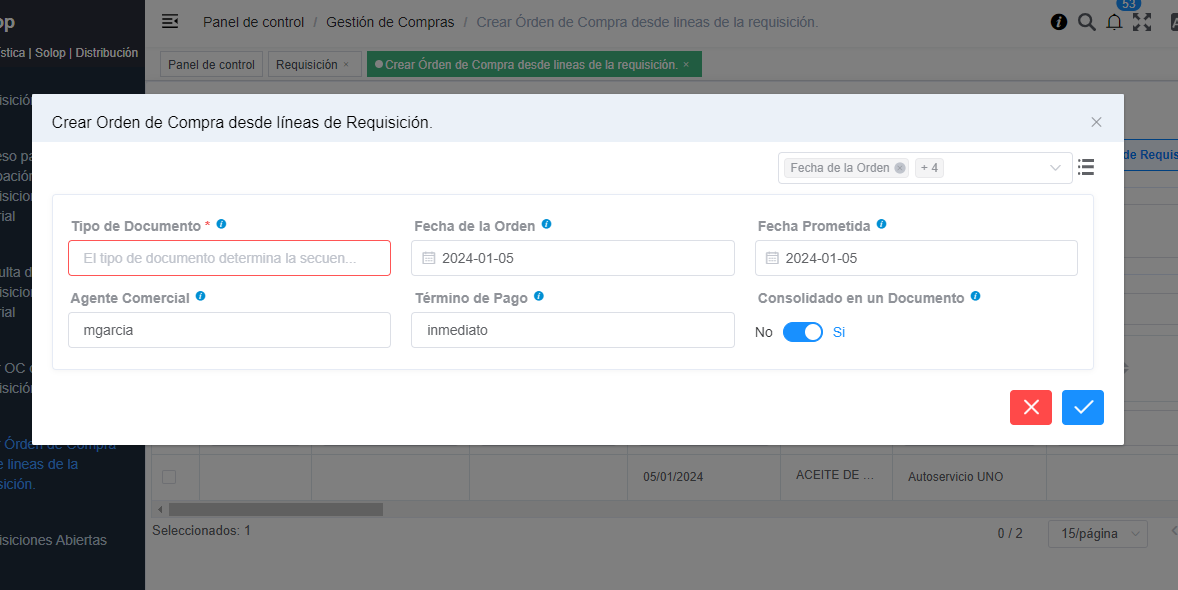Screen dimensions: 1178x590
Task: Expand the optional fields selector dropdown
Action: (1055, 168)
